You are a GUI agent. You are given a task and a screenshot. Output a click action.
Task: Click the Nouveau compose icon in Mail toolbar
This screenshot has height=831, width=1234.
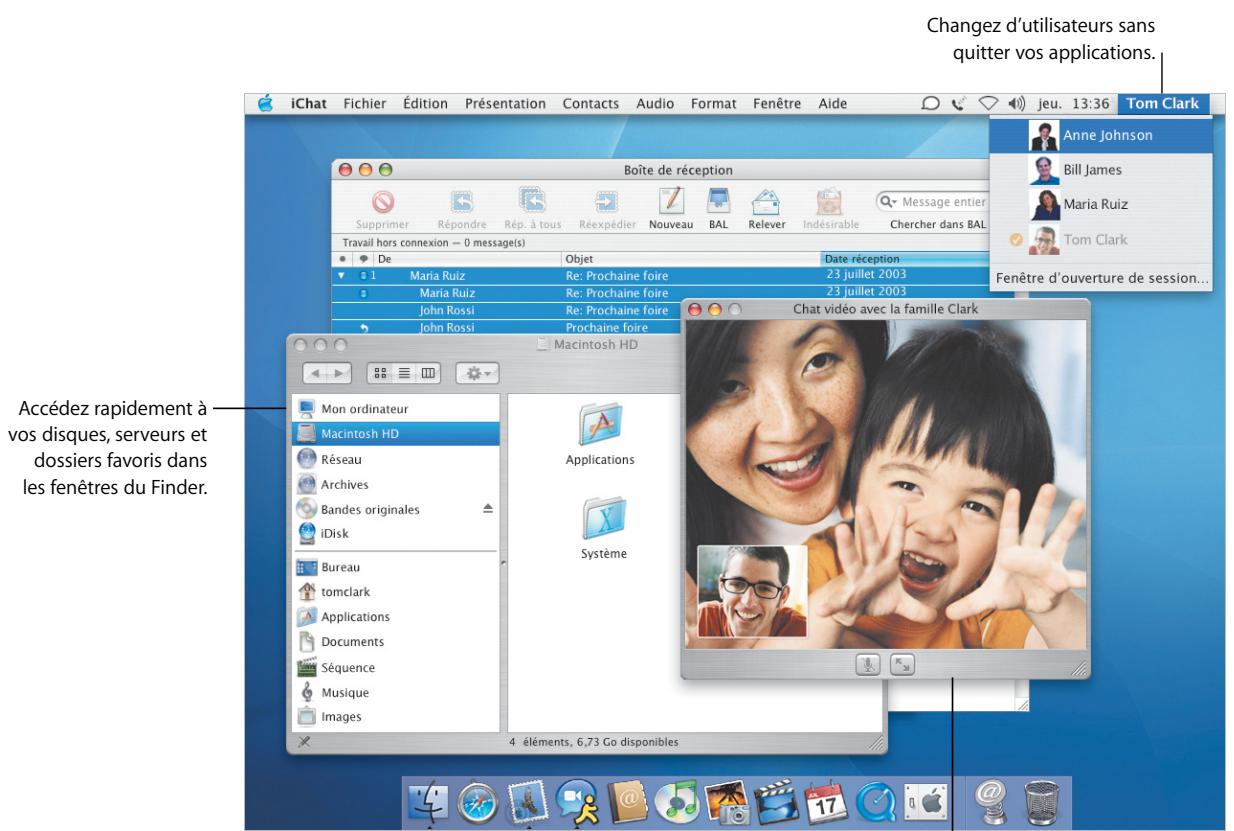click(670, 202)
